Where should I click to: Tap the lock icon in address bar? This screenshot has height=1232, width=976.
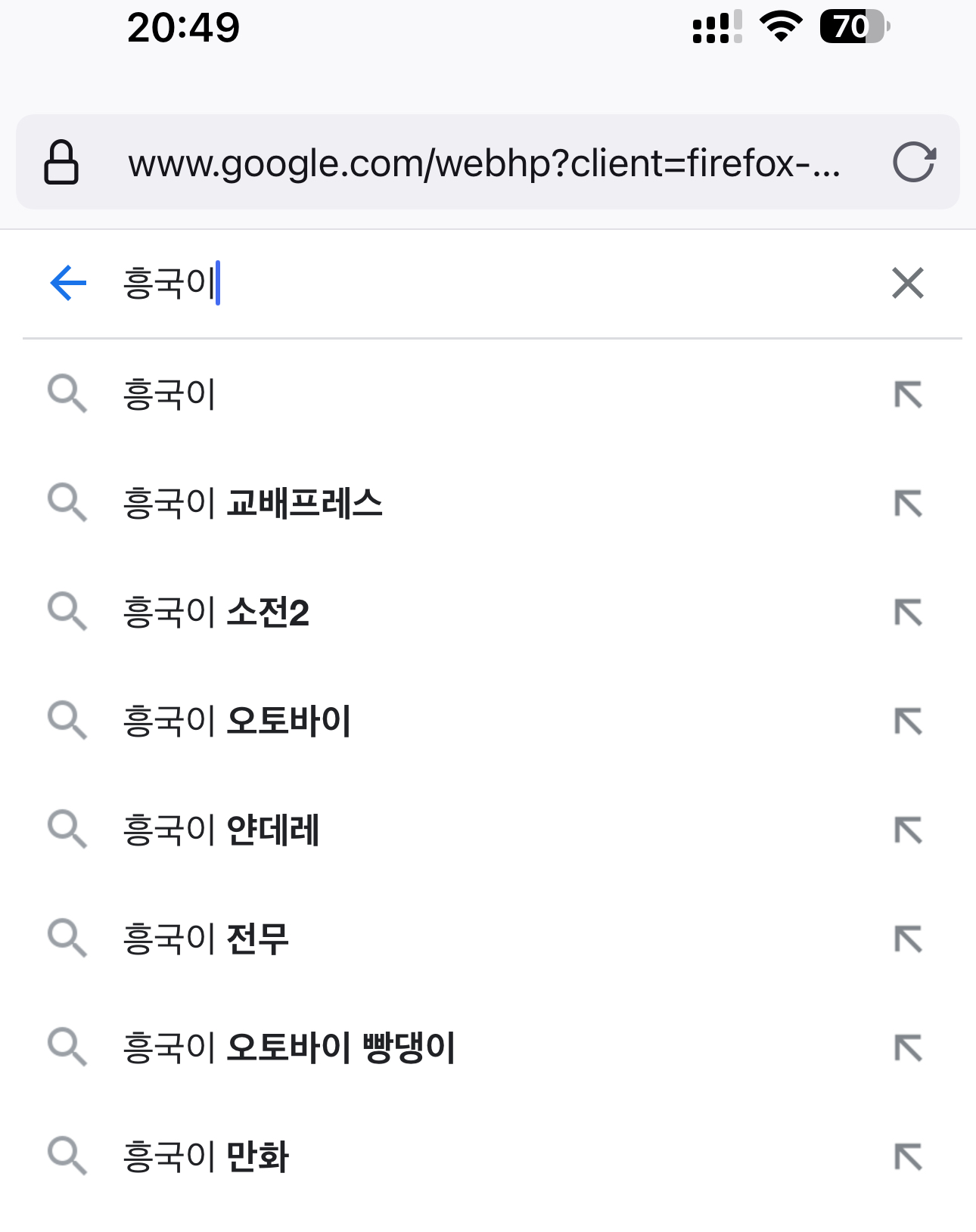pyautogui.click(x=61, y=162)
